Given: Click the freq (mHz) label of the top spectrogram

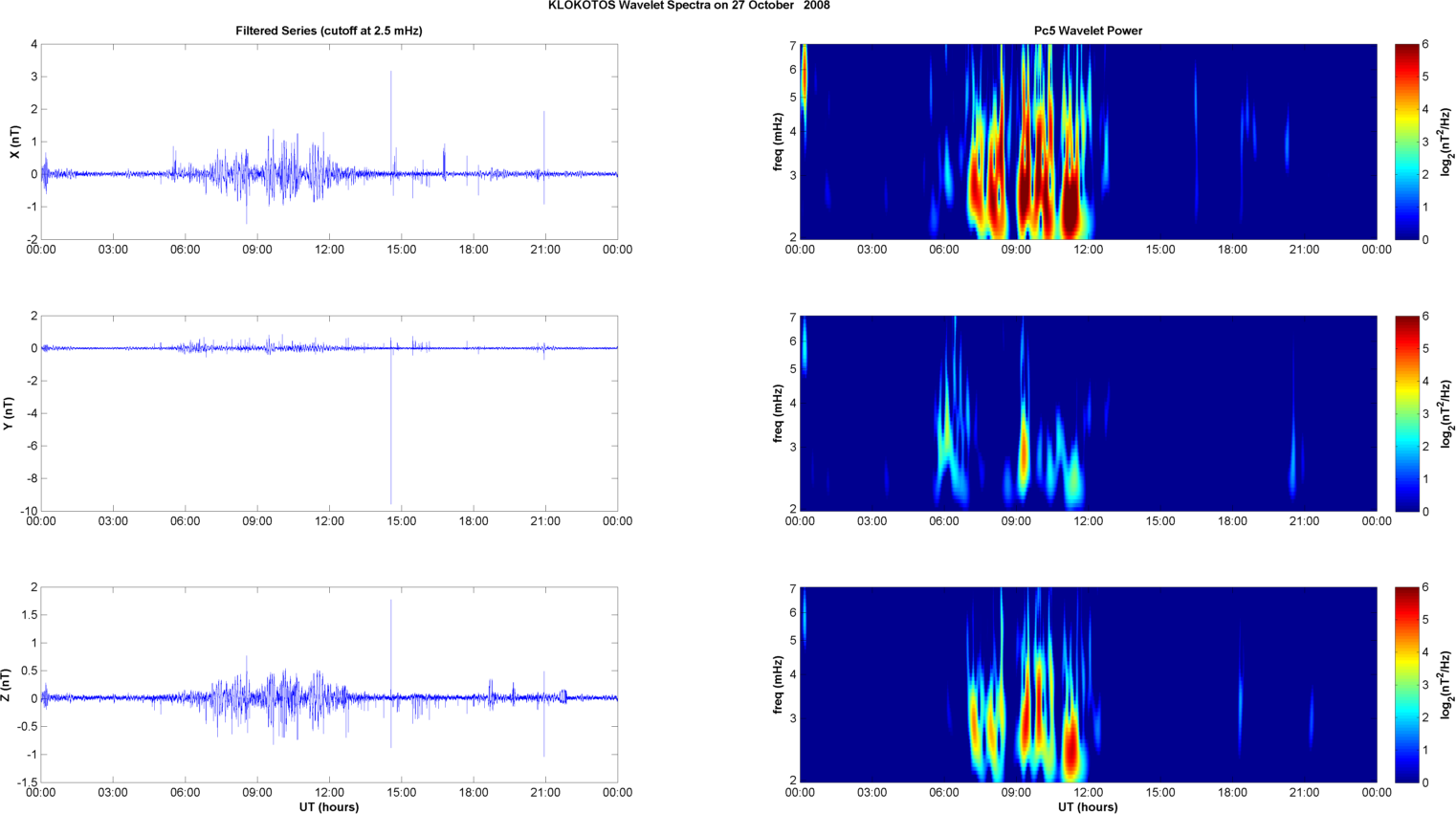Looking at the screenshot, I should (x=778, y=142).
